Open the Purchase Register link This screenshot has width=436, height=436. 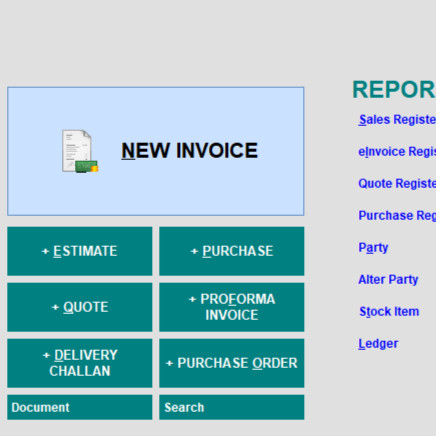(397, 216)
